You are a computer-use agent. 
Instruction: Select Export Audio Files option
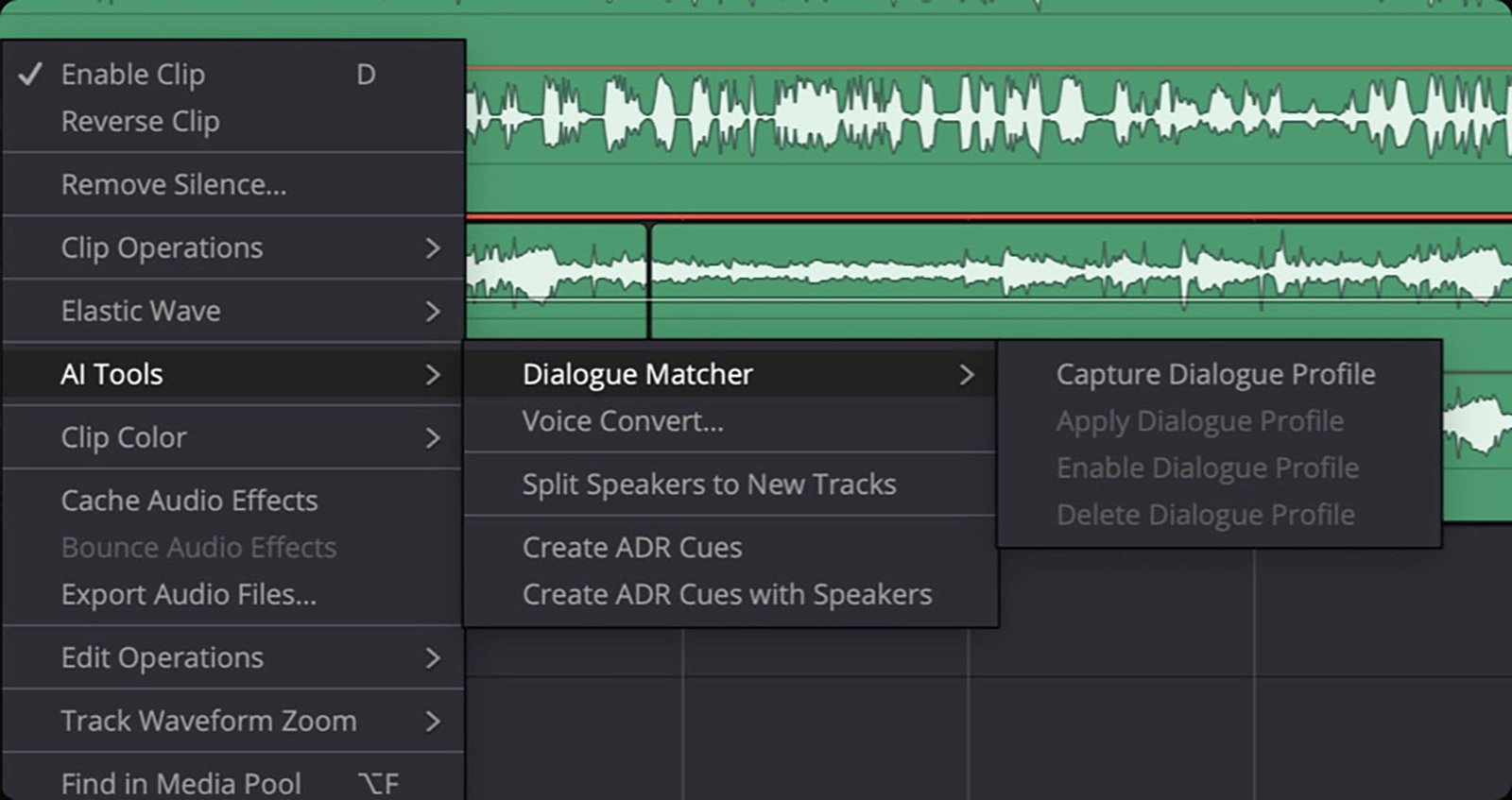click(188, 595)
